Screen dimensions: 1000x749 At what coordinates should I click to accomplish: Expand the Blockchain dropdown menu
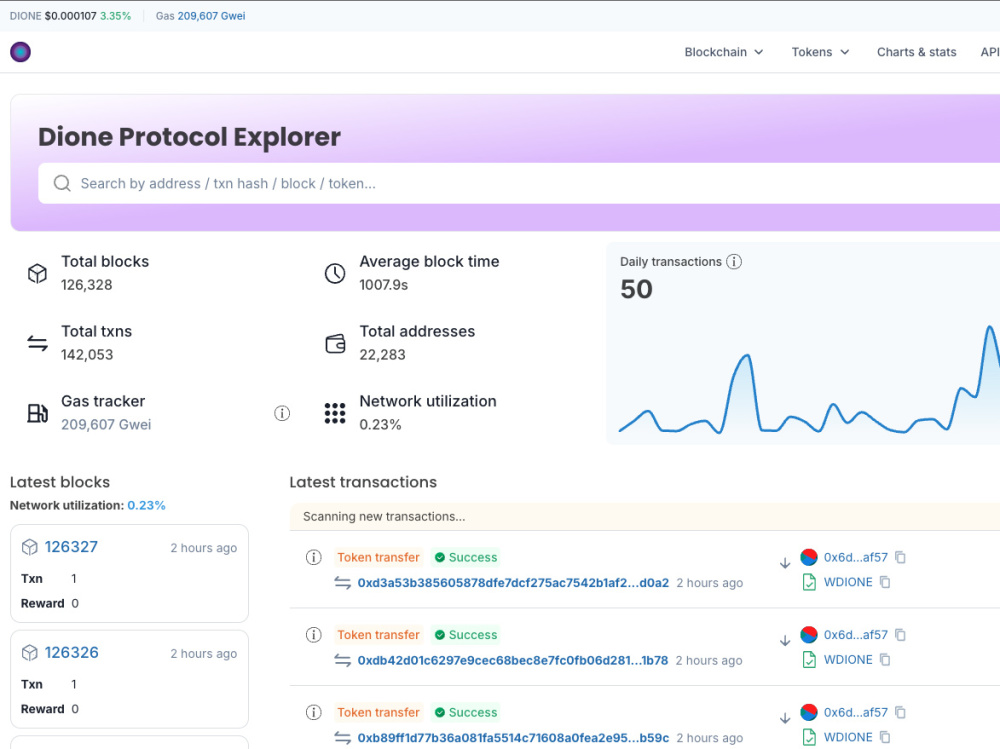724,52
